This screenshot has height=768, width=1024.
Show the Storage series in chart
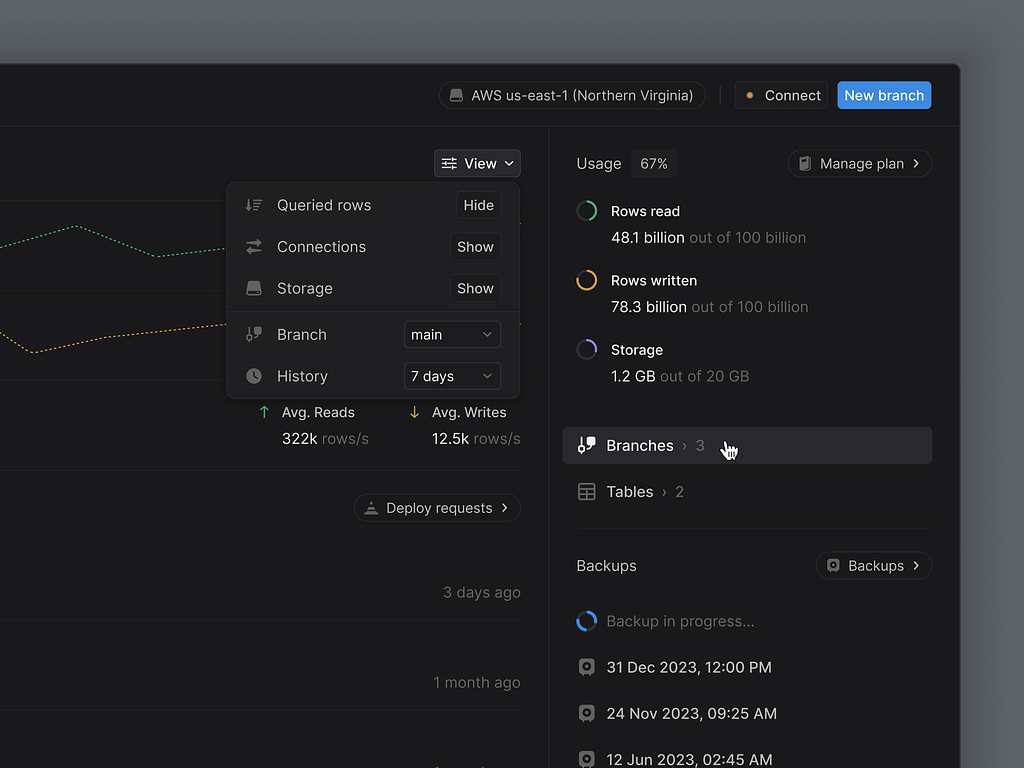[x=475, y=289]
